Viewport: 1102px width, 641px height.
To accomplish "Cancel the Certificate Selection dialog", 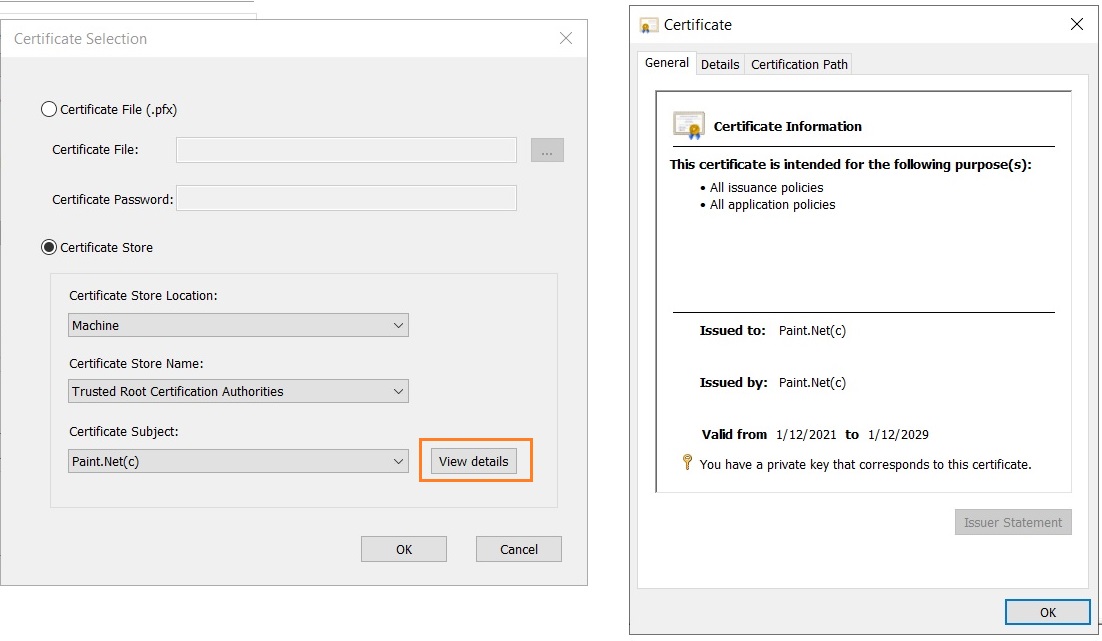I will pos(519,550).
